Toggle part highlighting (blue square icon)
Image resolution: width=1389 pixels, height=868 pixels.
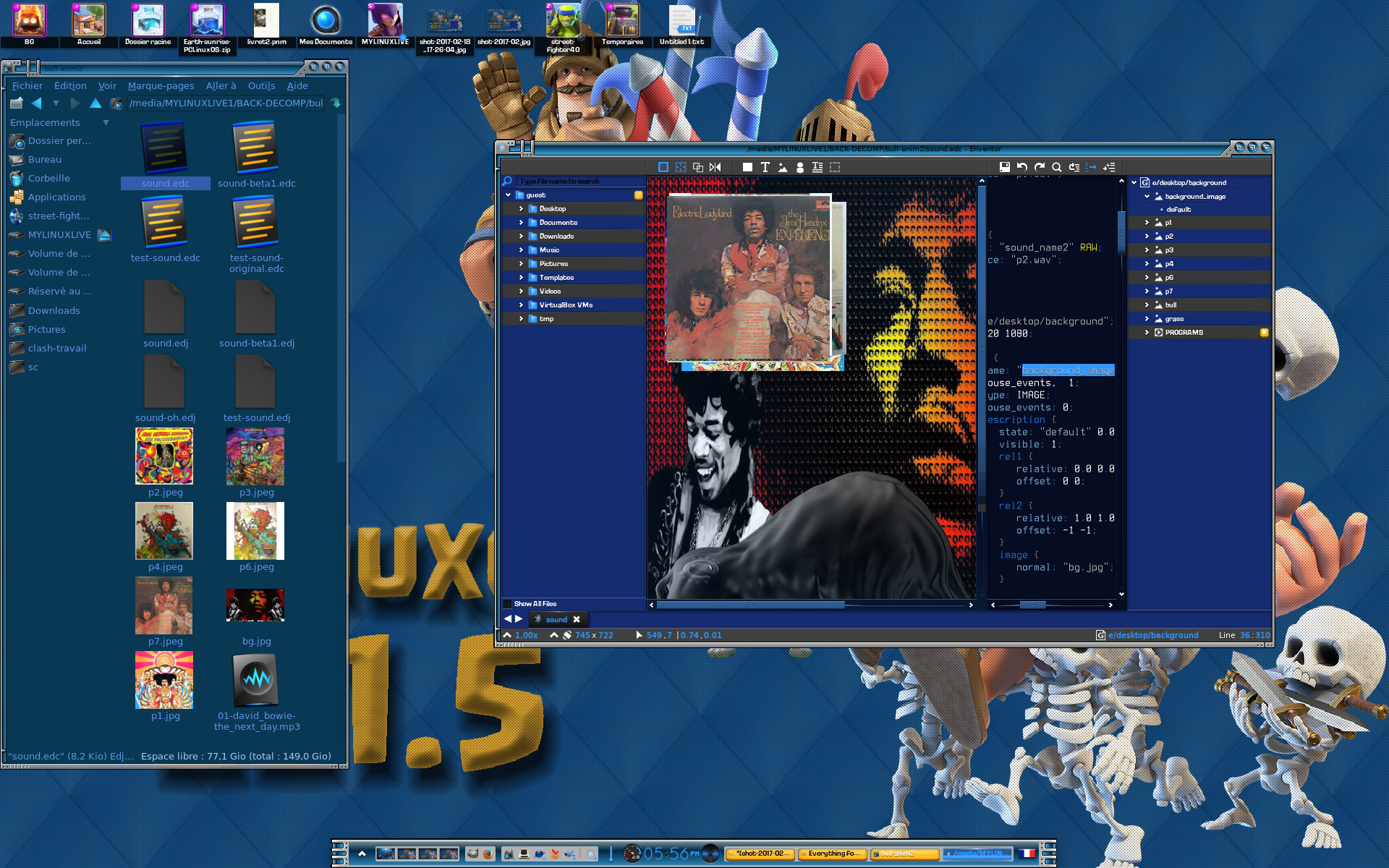[663, 167]
